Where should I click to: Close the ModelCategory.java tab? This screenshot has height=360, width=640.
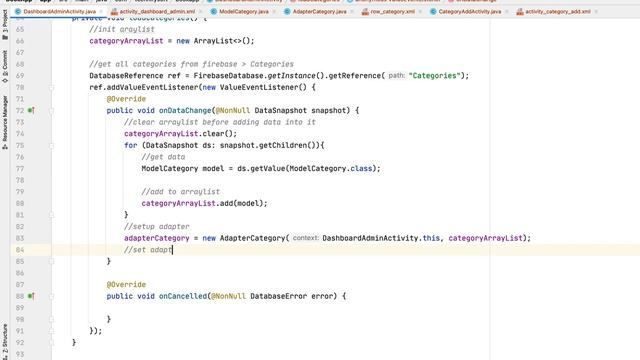click(x=274, y=12)
